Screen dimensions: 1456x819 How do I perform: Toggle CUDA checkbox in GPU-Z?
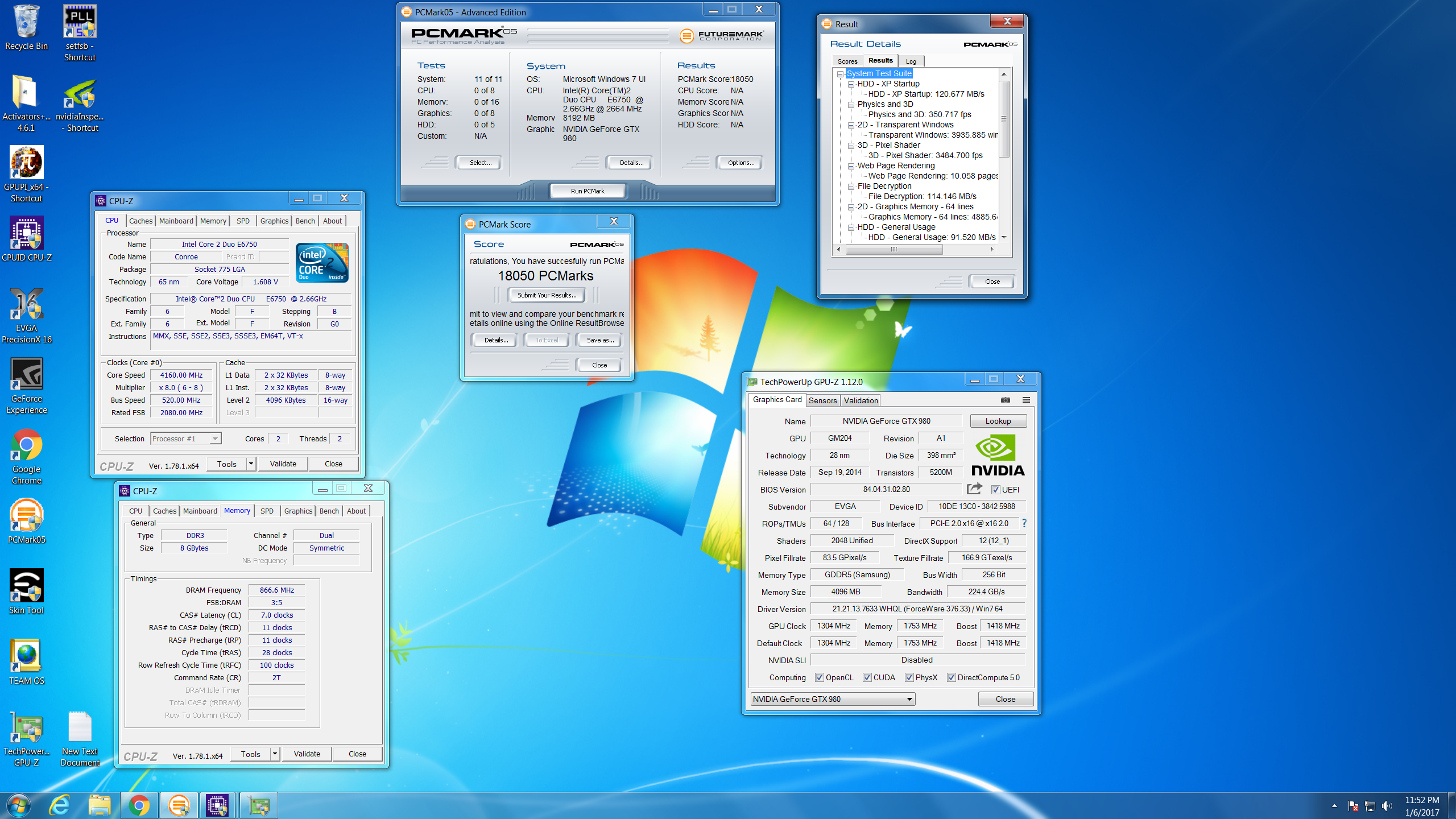point(867,677)
